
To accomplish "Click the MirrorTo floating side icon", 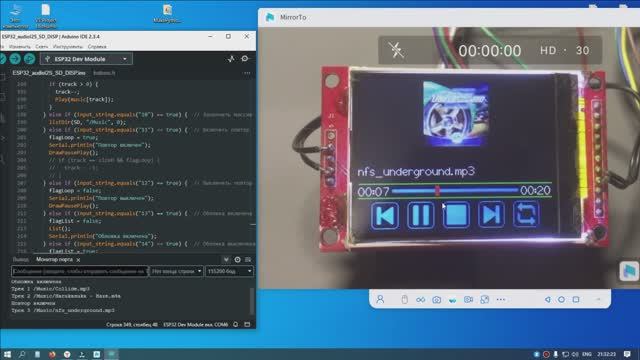I will (629, 271).
